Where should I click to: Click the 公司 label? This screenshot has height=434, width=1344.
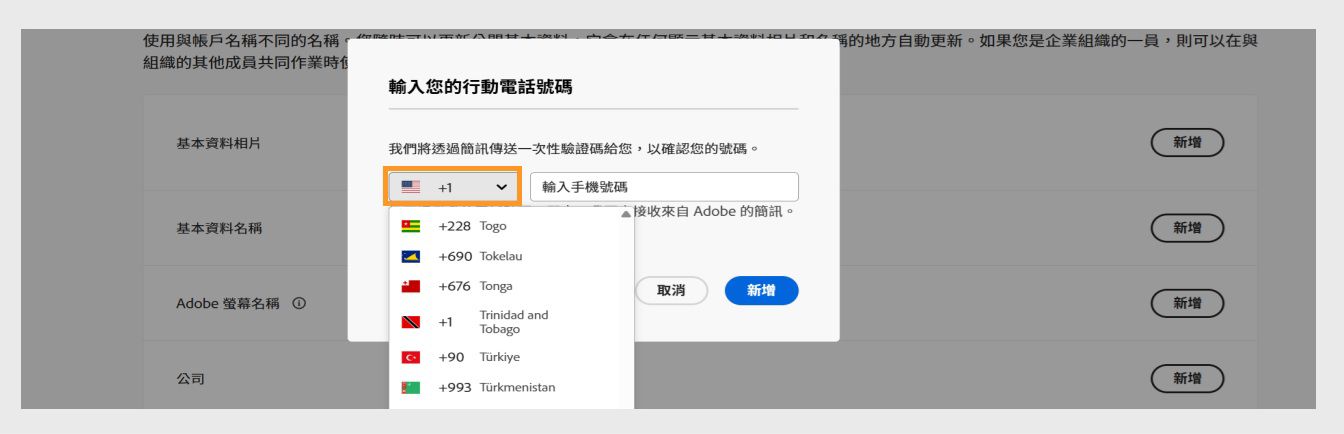[x=190, y=379]
